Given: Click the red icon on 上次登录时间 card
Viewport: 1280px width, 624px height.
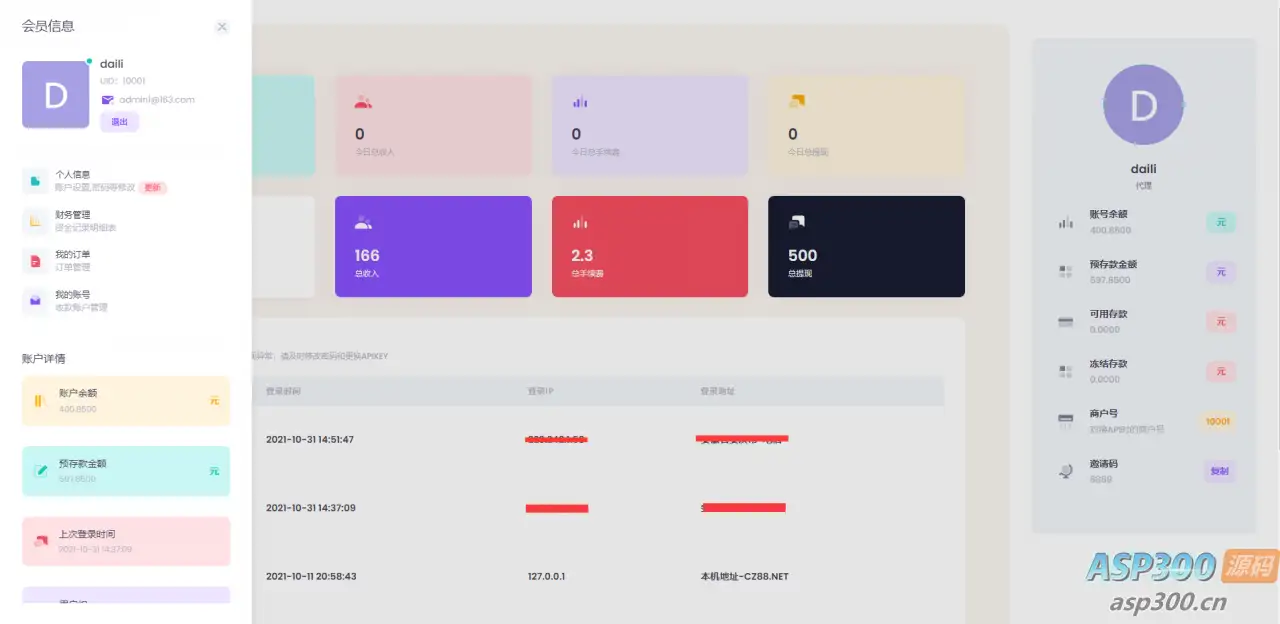Looking at the screenshot, I should point(41,541).
